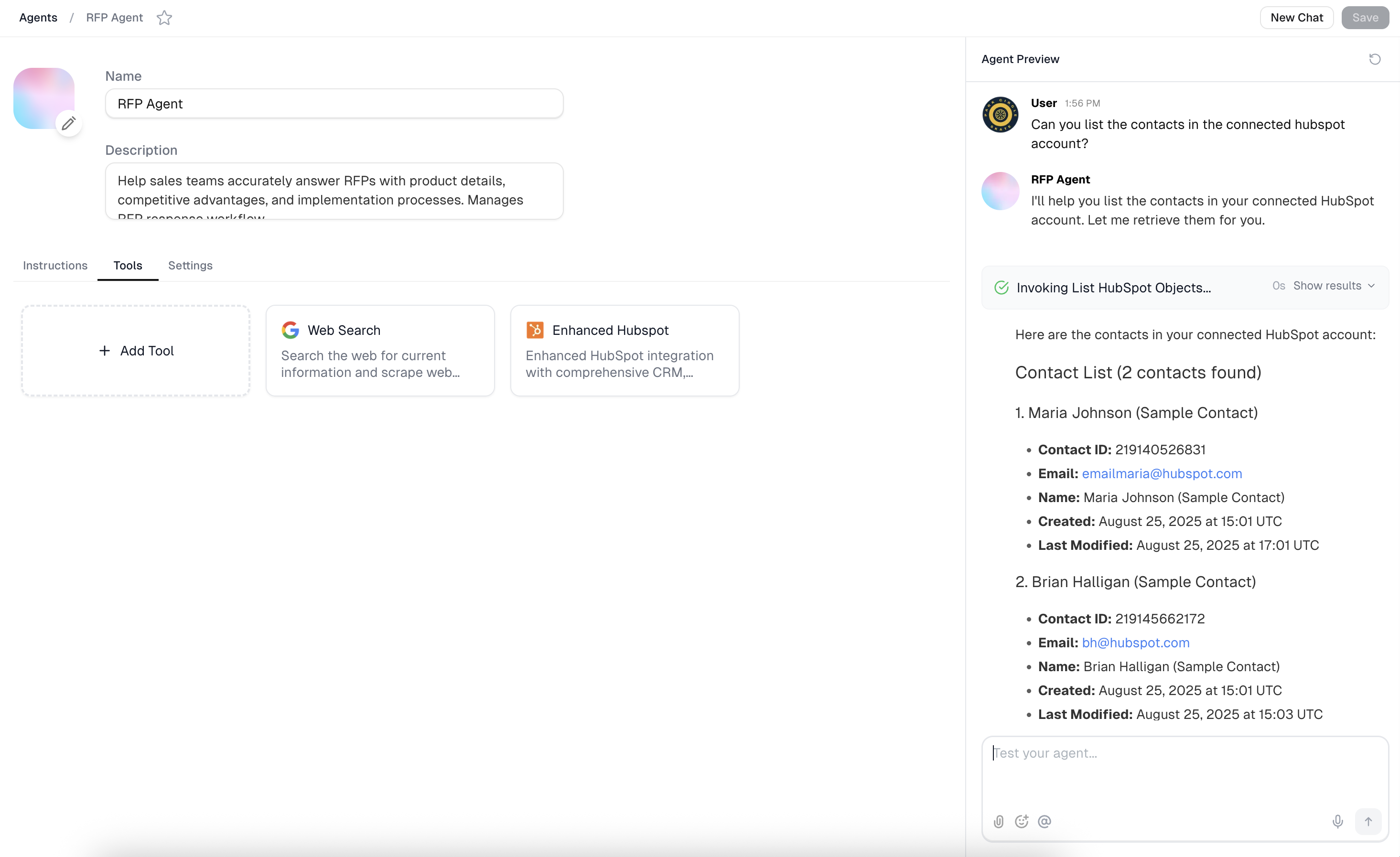Screen dimensions: 1400x857
Task: Open the Settings tab
Action: pyautogui.click(x=190, y=265)
